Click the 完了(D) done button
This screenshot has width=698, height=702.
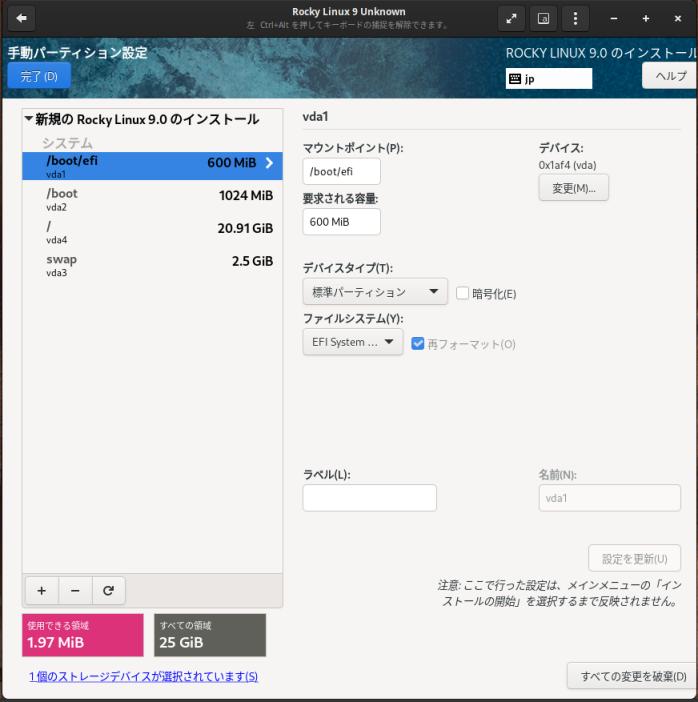(39, 76)
